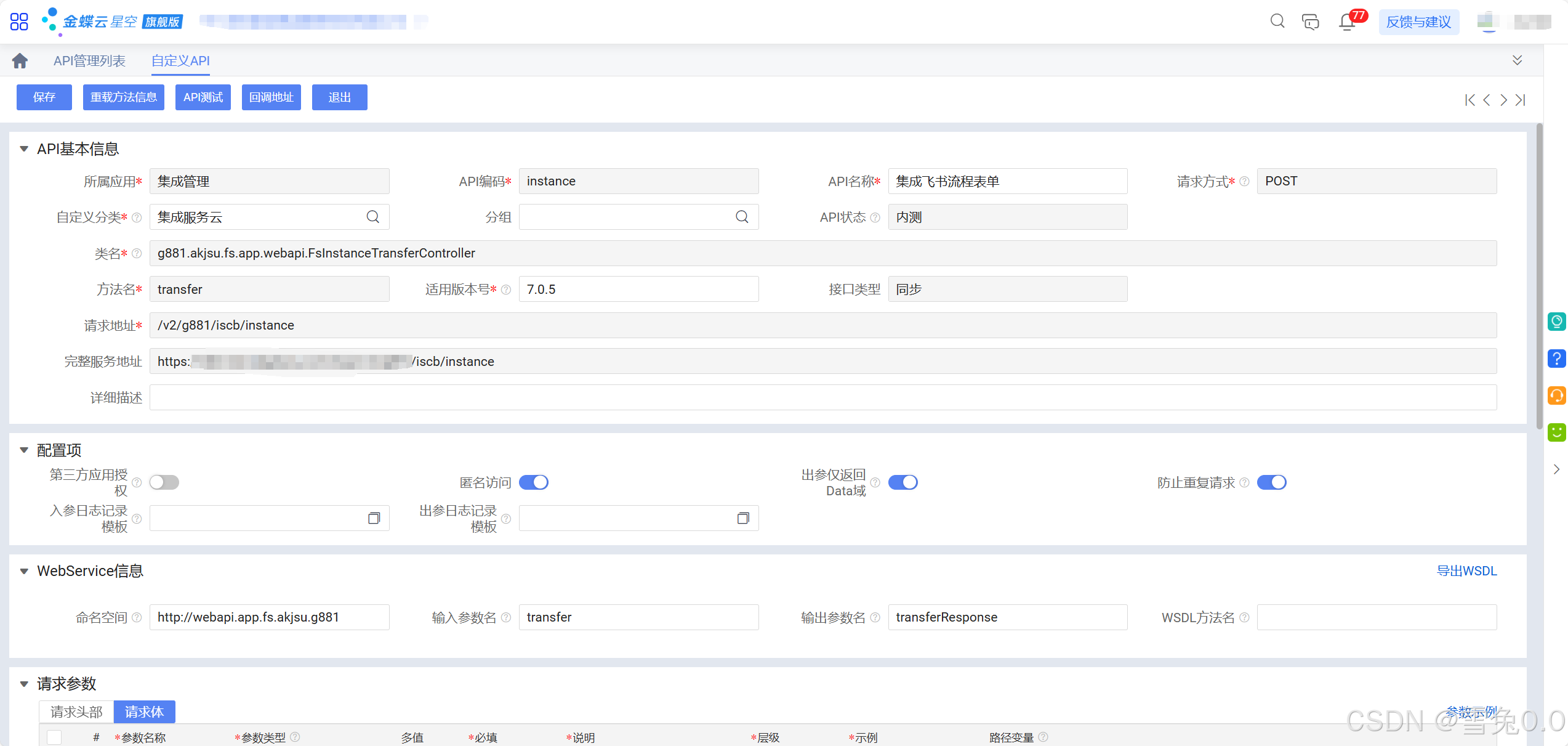This screenshot has width=1568, height=746.
Task: Click help icon next to 命名空间
Action: click(137, 617)
